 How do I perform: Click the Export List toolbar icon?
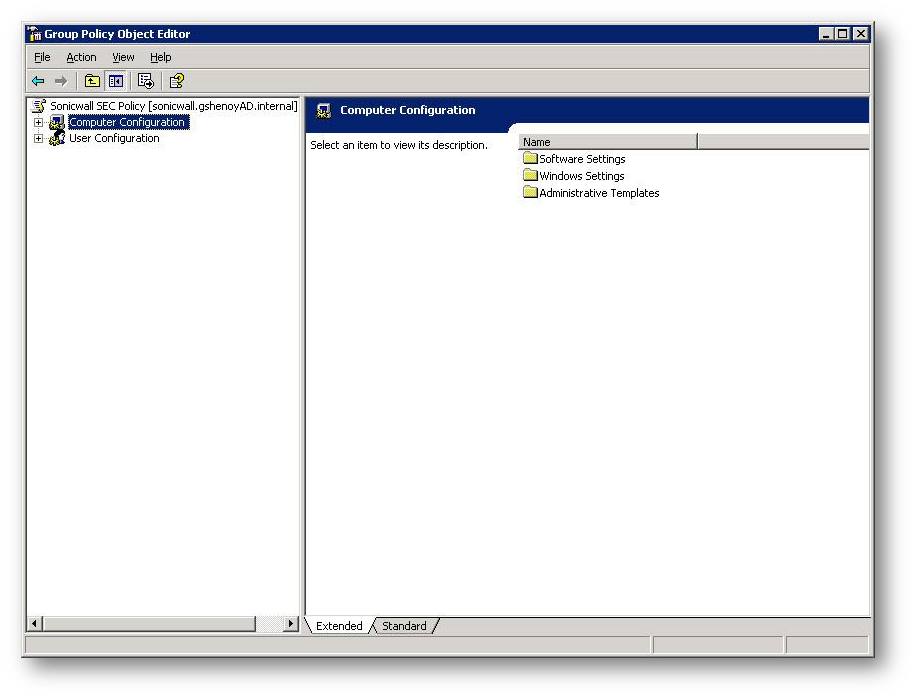point(146,81)
